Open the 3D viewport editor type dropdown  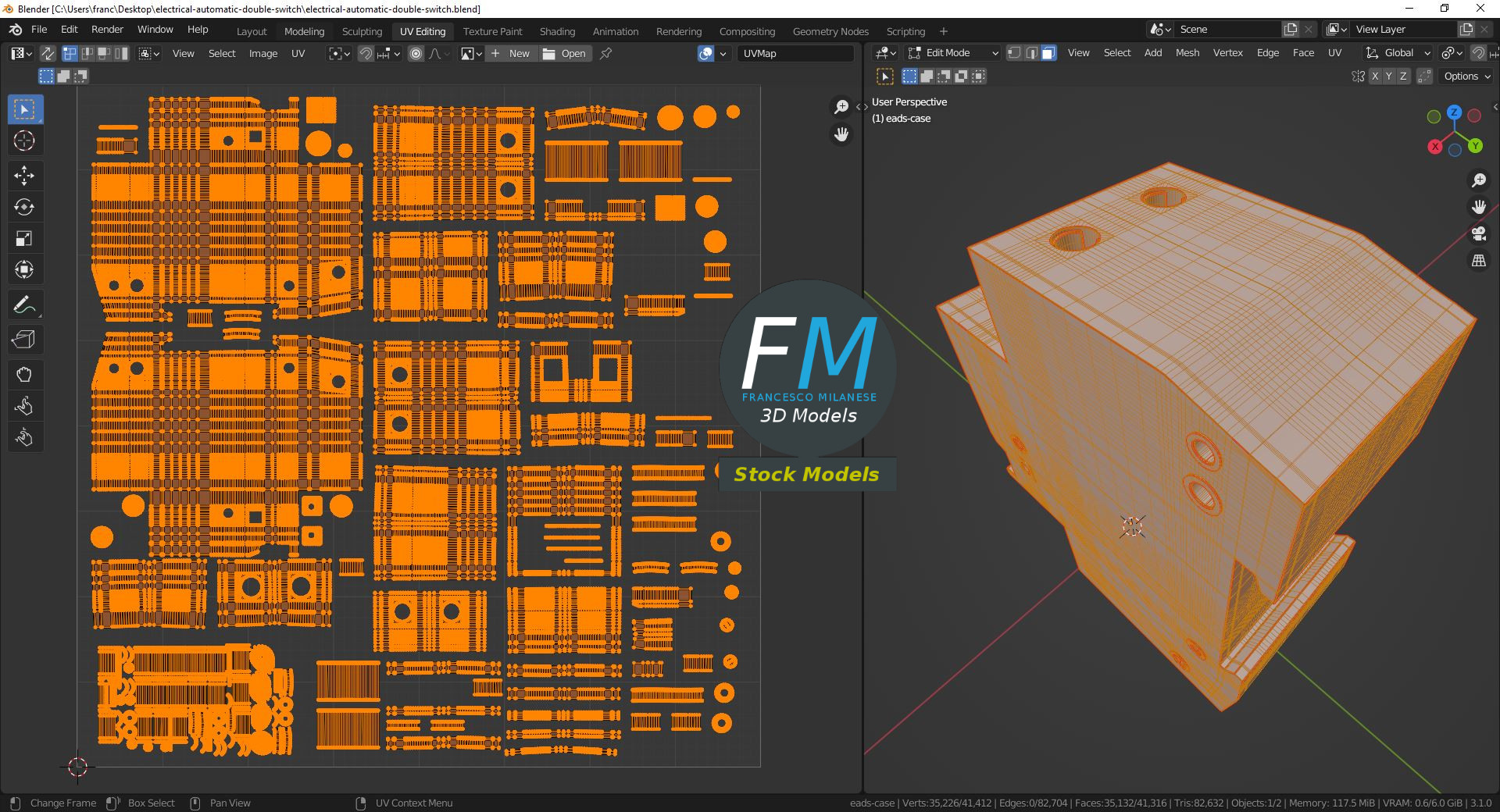pyautogui.click(x=885, y=53)
